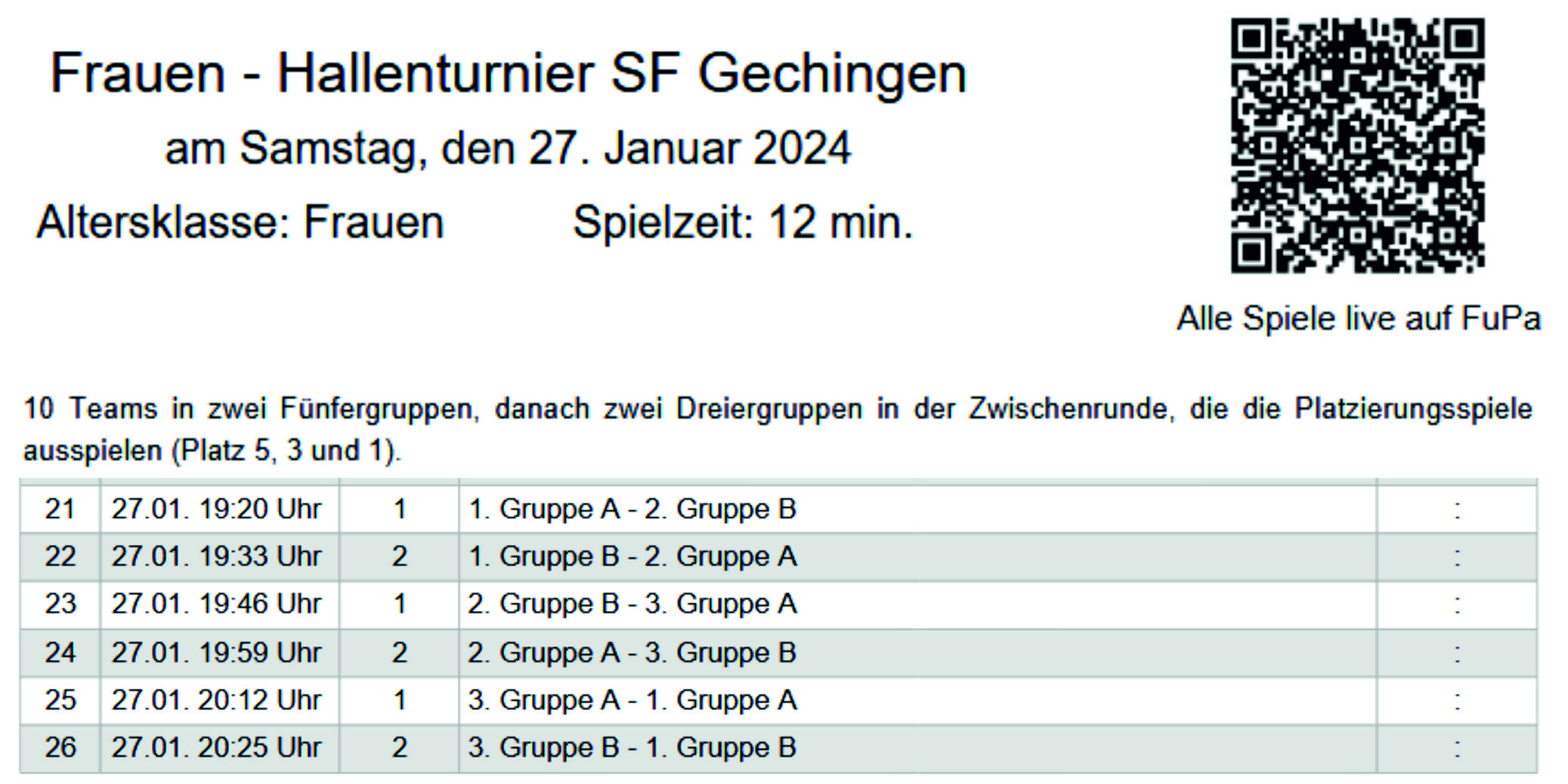
Task: Select the 'Frauen - Hallenturnier SF Gechingen' title
Action: pyautogui.click(x=509, y=73)
